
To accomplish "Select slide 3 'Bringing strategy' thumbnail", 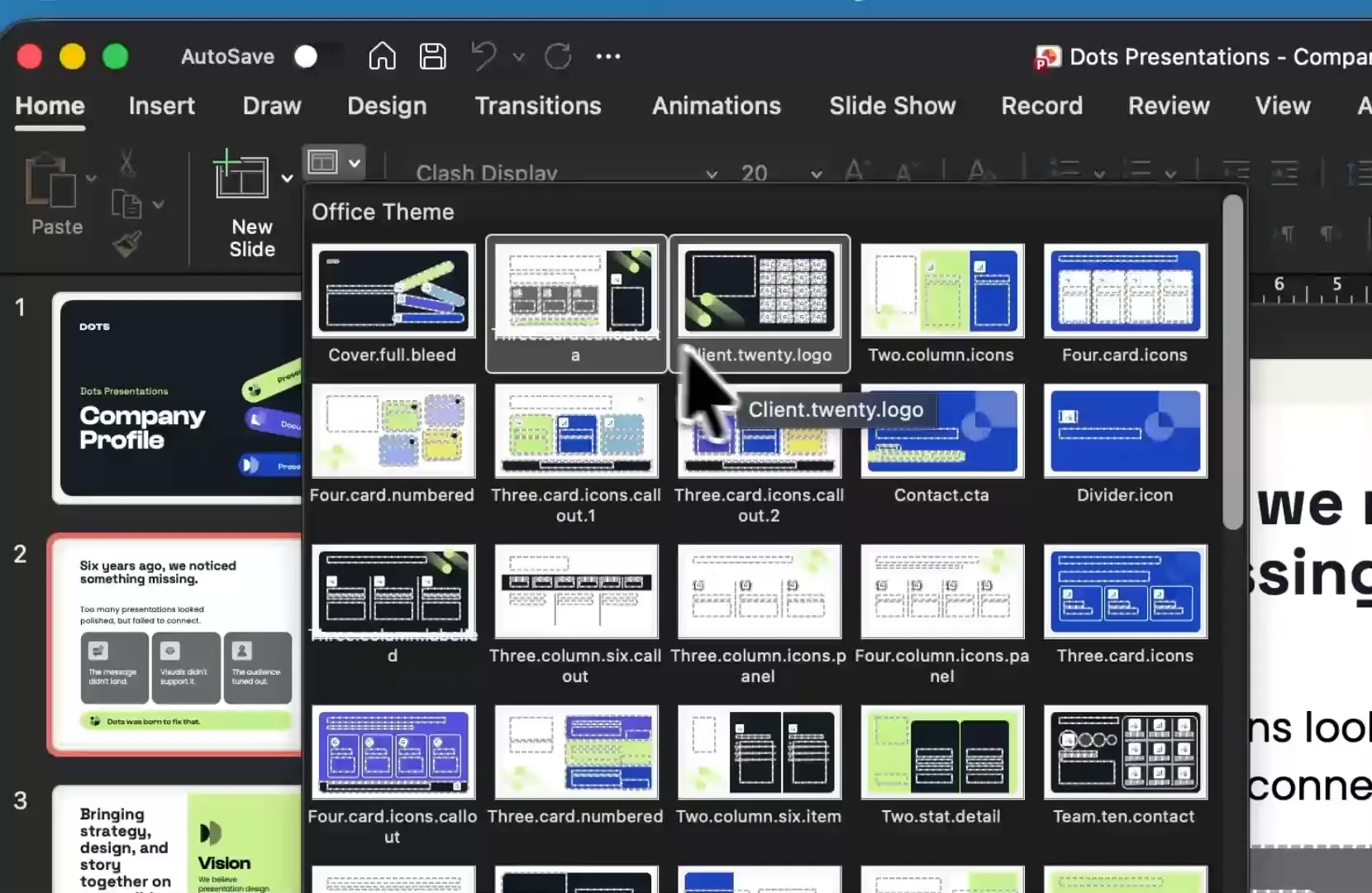I will tap(179, 839).
